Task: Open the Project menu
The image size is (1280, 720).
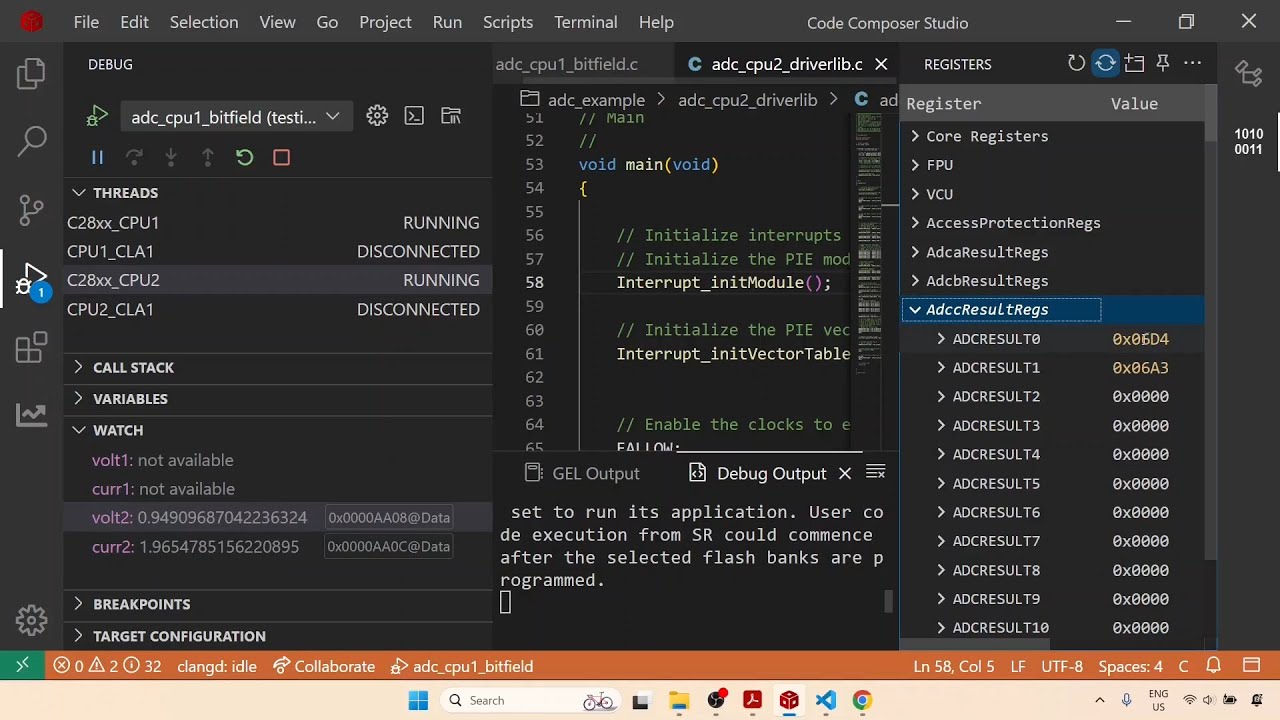Action: [385, 22]
